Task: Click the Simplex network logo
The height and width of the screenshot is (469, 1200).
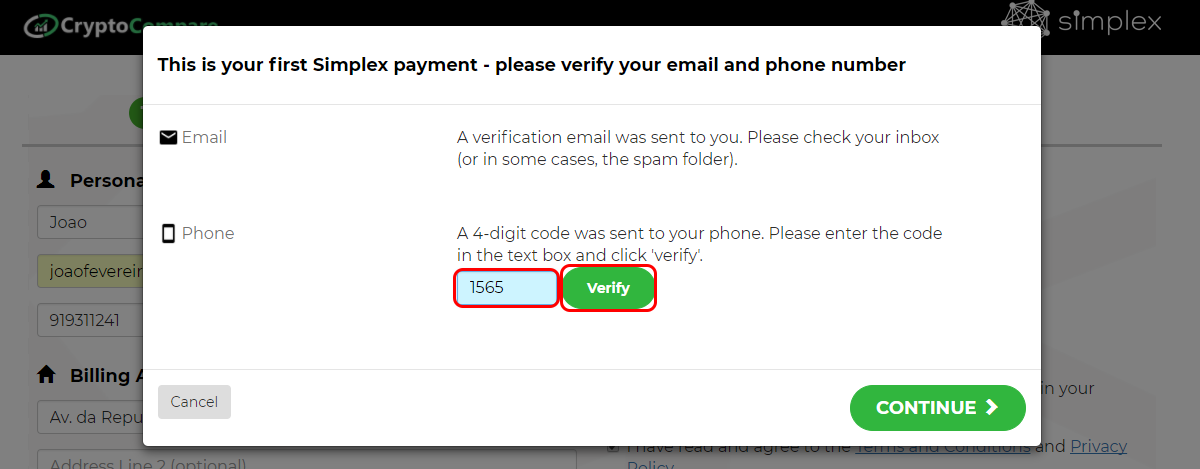Action: 1082,23
